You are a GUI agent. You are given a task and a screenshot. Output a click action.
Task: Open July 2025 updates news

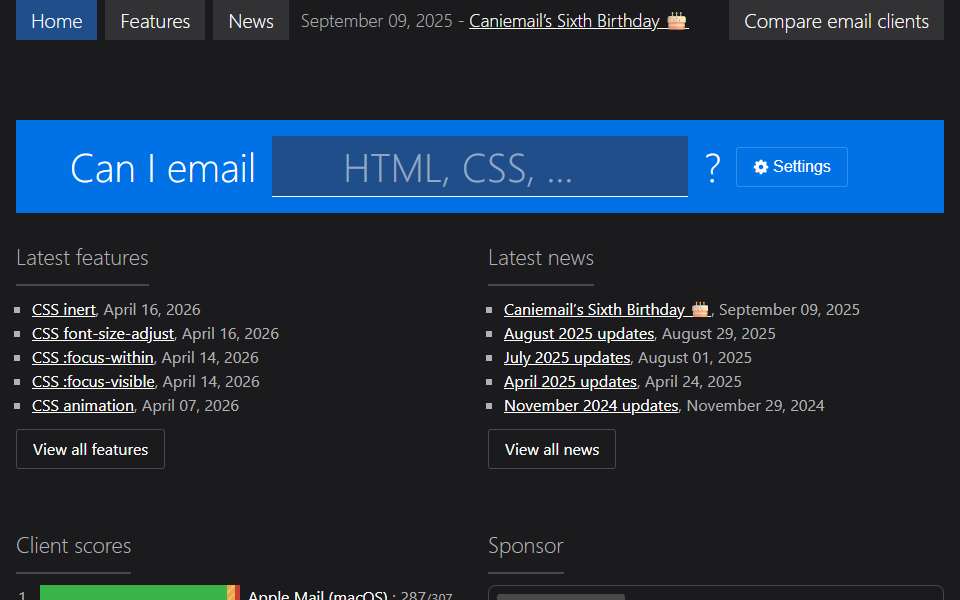(x=567, y=358)
